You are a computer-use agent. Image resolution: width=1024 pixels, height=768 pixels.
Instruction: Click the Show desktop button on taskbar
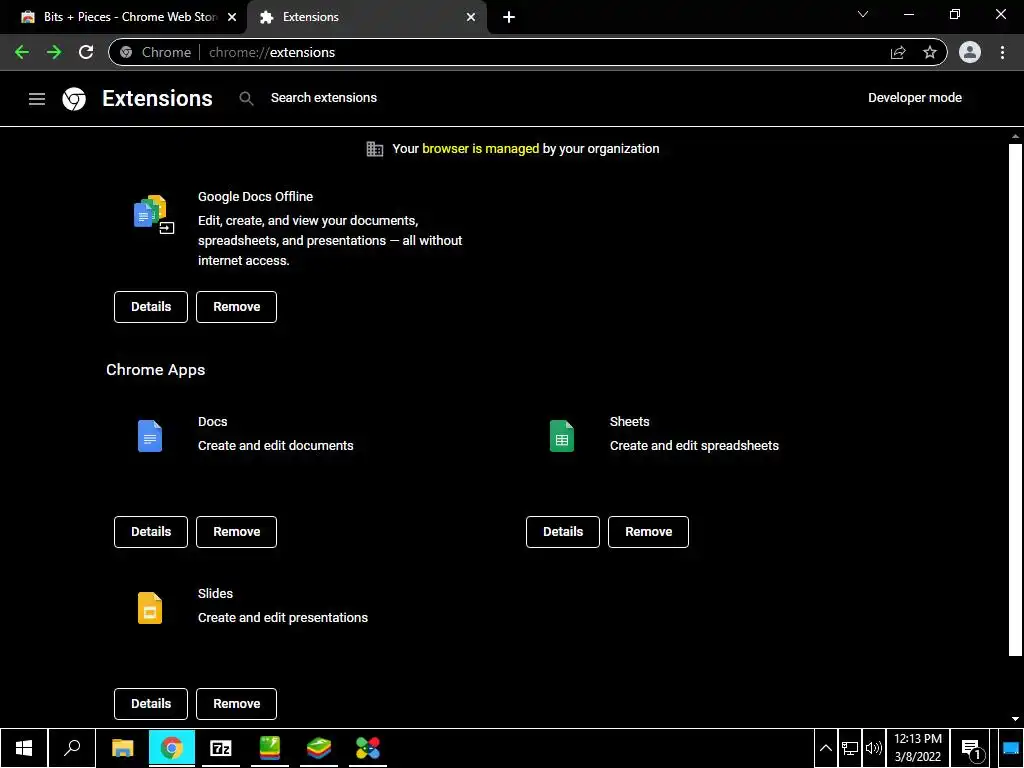pyautogui.click(x=1011, y=748)
